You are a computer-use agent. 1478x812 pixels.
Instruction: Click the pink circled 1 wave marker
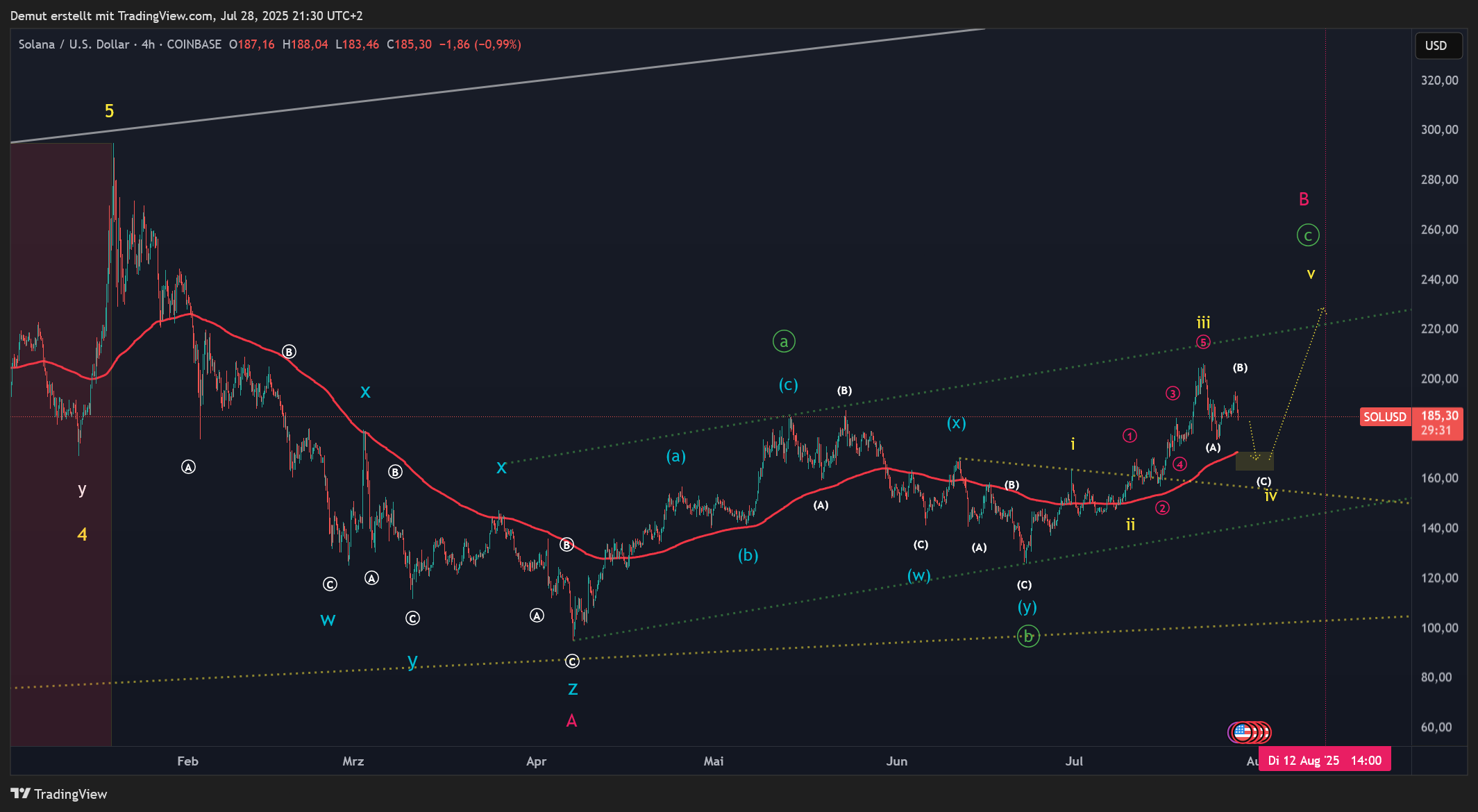pyautogui.click(x=1130, y=436)
